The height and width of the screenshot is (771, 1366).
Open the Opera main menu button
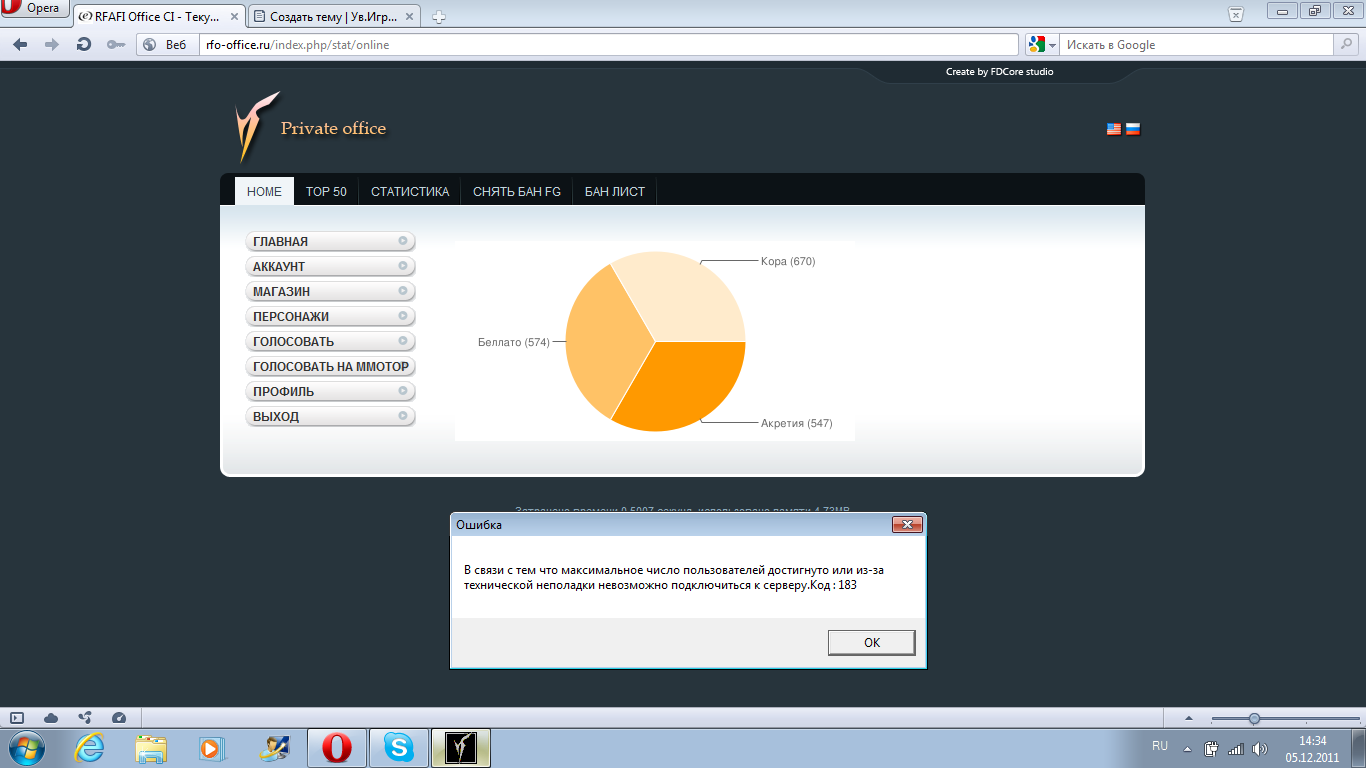click(34, 9)
